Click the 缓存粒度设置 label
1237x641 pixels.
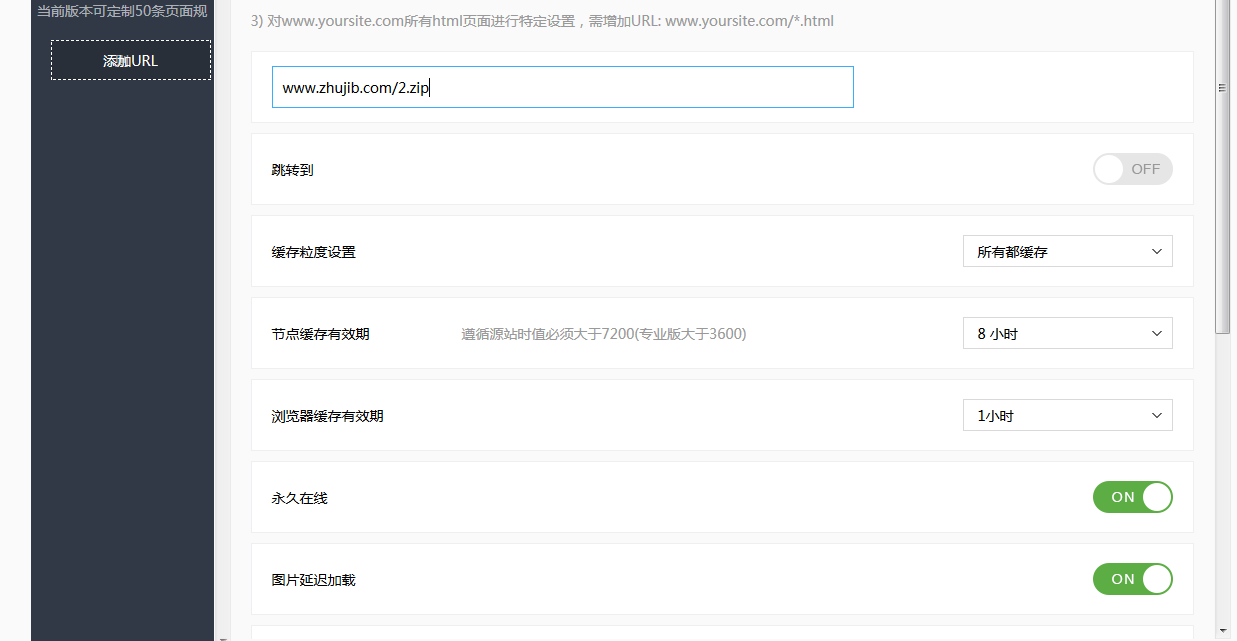pos(313,252)
